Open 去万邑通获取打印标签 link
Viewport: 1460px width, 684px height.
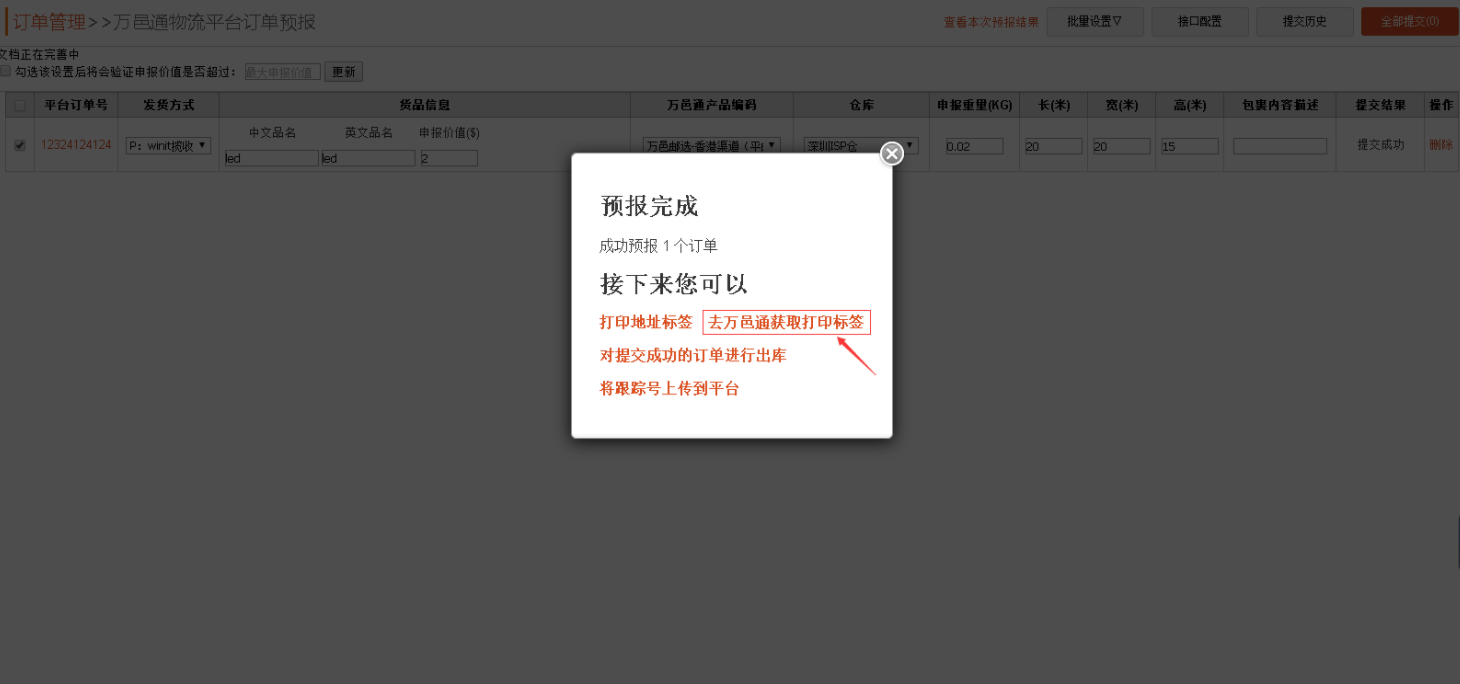pos(786,322)
